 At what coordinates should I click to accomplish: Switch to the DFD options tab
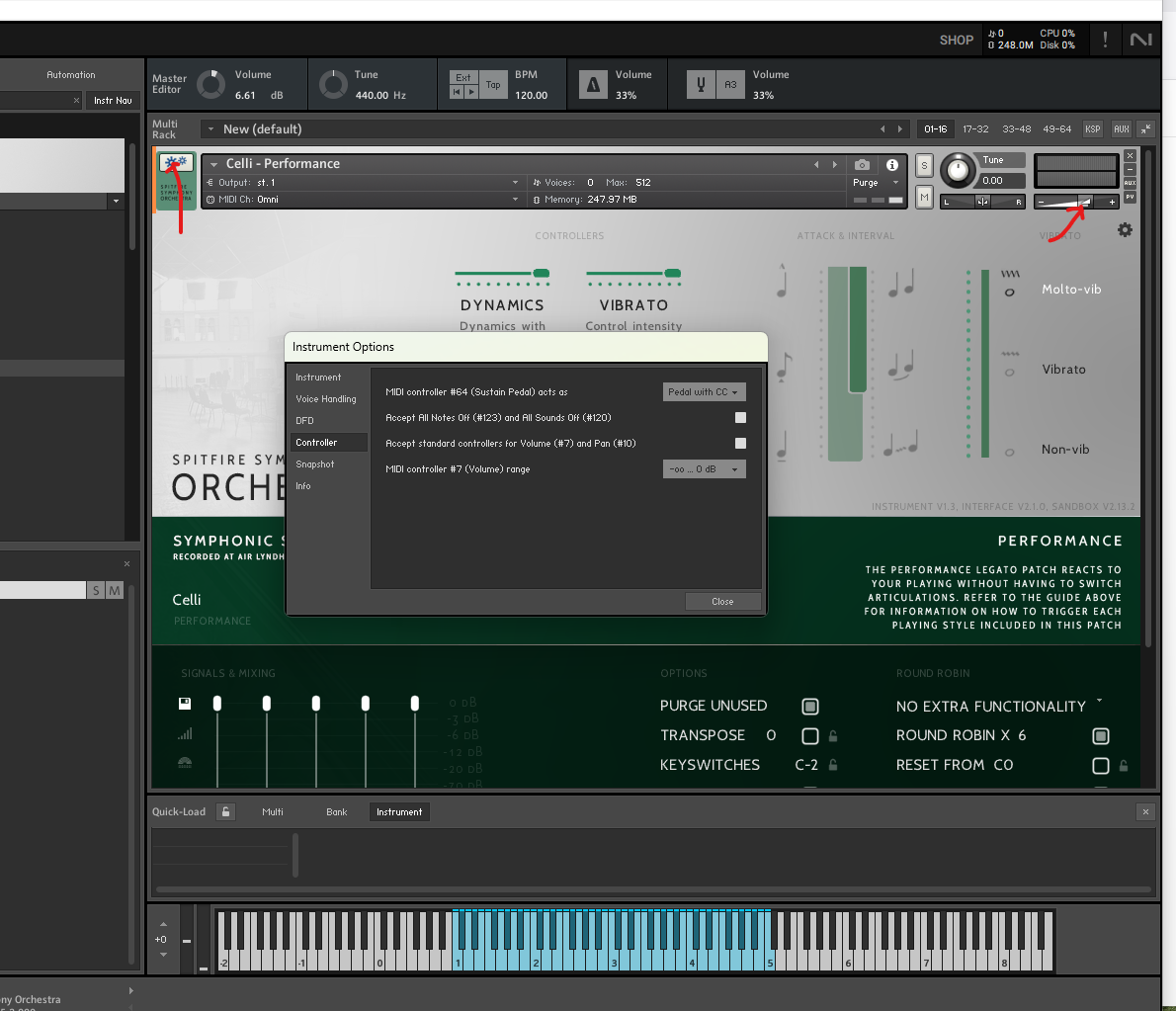pyautogui.click(x=305, y=421)
